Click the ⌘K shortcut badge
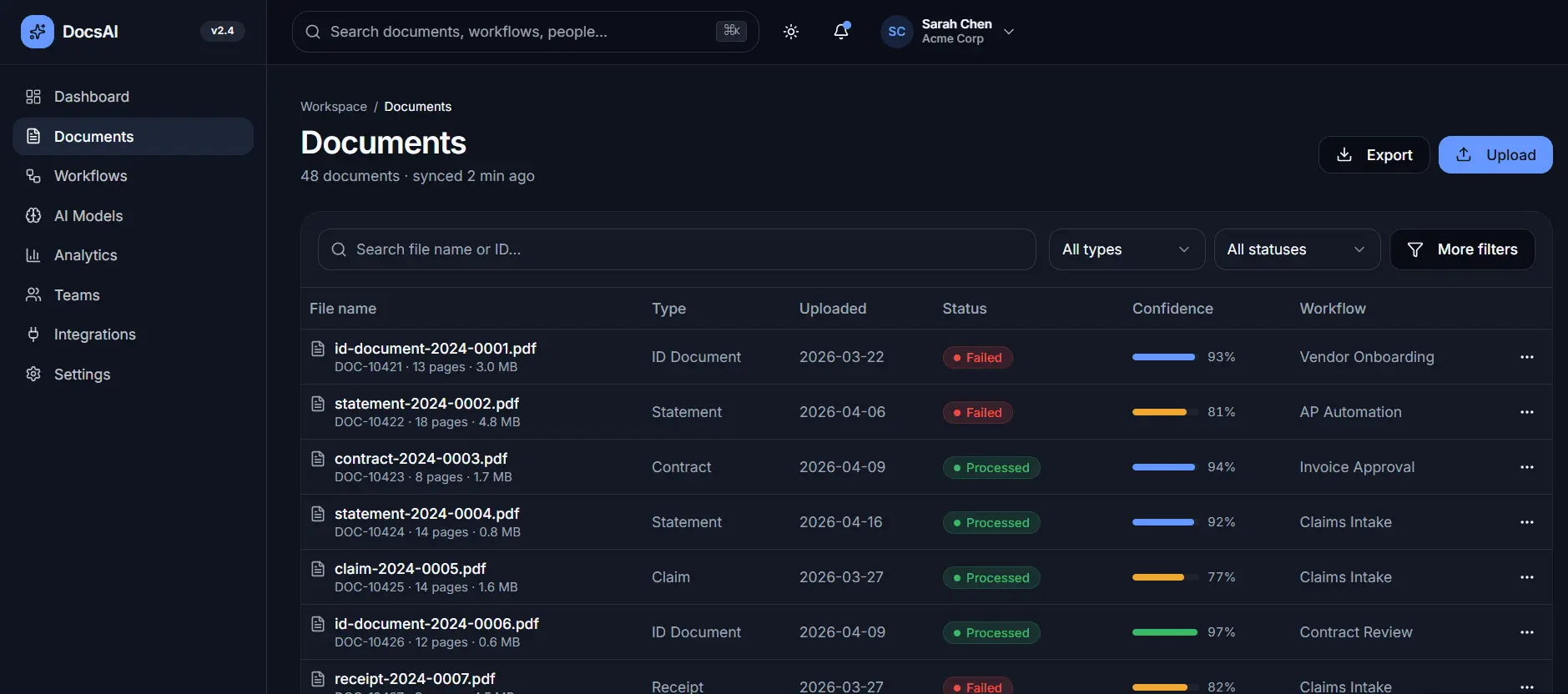This screenshot has height=694, width=1568. pos(731,31)
